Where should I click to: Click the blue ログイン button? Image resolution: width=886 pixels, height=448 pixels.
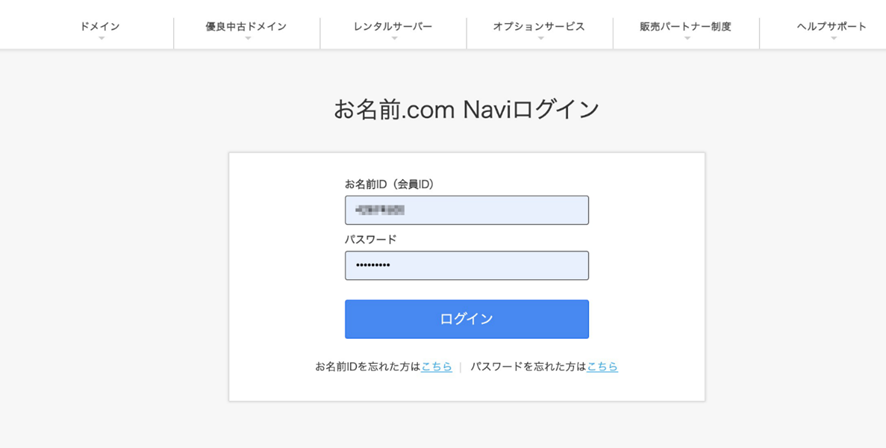click(467, 319)
